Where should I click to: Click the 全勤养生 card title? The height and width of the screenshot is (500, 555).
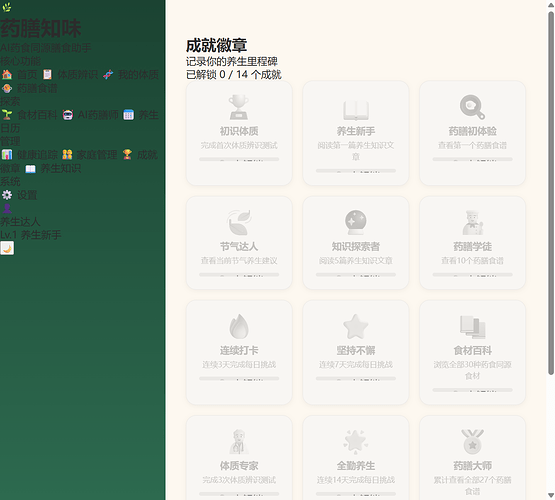click(x=356, y=466)
